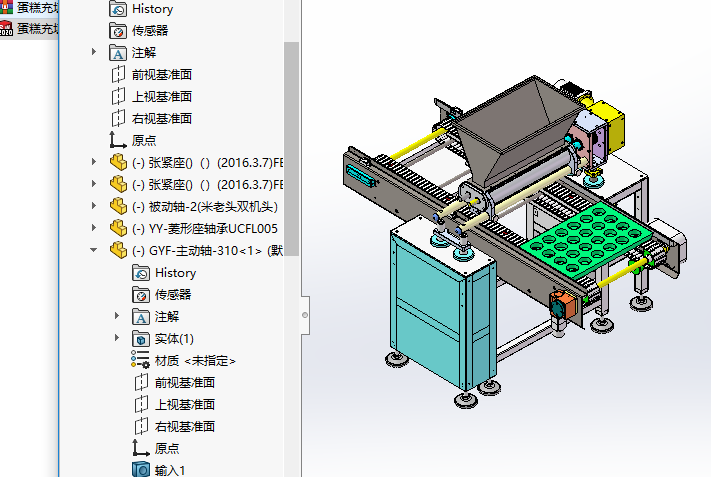Select (-) 被动轴-2(米老头双机头) label
Image resolution: width=711 pixels, height=477 pixels.
point(205,207)
